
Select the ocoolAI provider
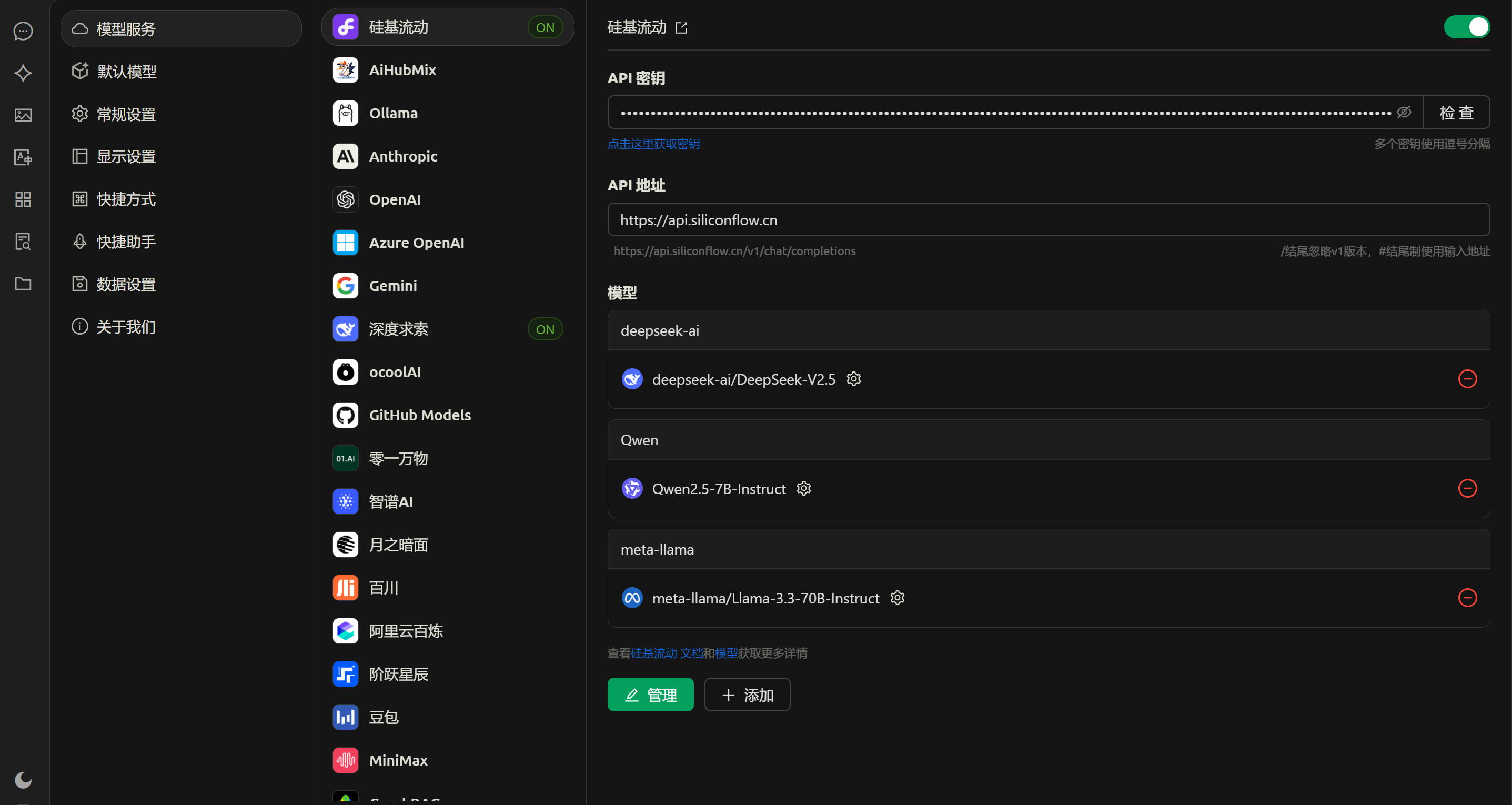coord(448,373)
